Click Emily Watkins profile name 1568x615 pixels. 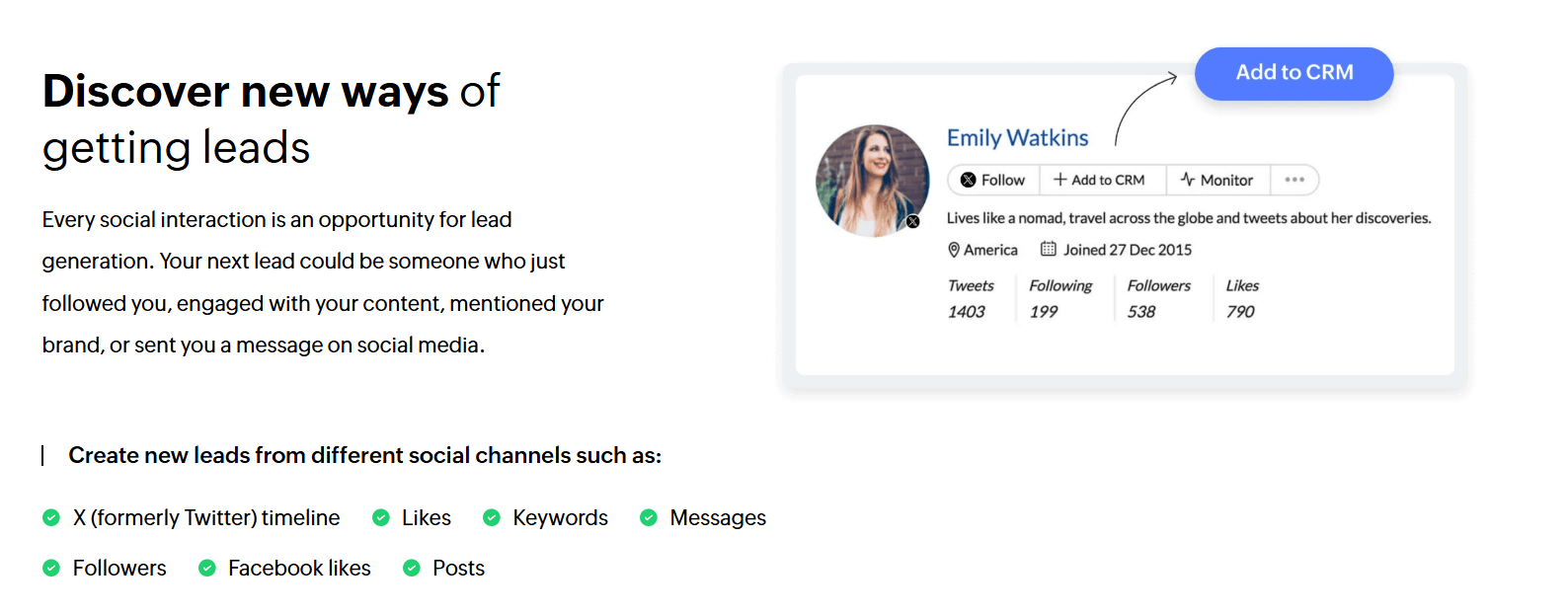coord(1017,138)
